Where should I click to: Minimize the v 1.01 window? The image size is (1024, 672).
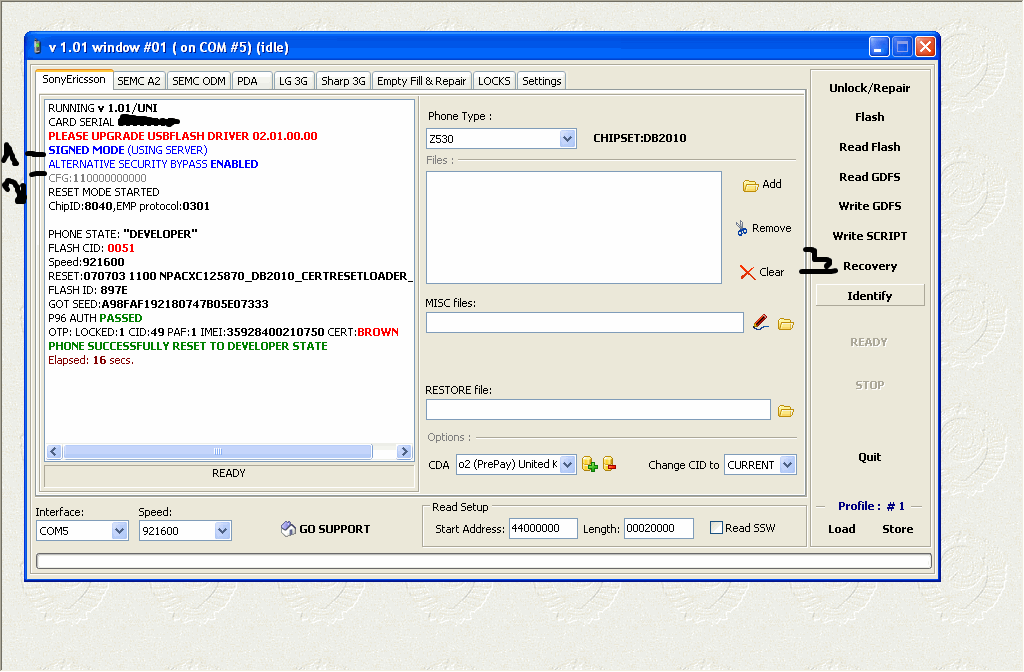click(x=879, y=47)
